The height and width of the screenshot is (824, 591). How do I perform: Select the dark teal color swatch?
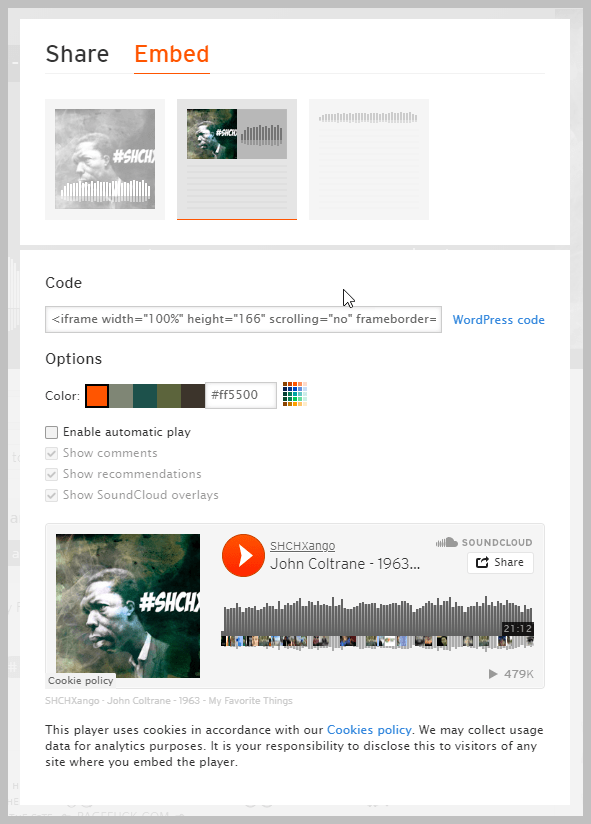[145, 396]
